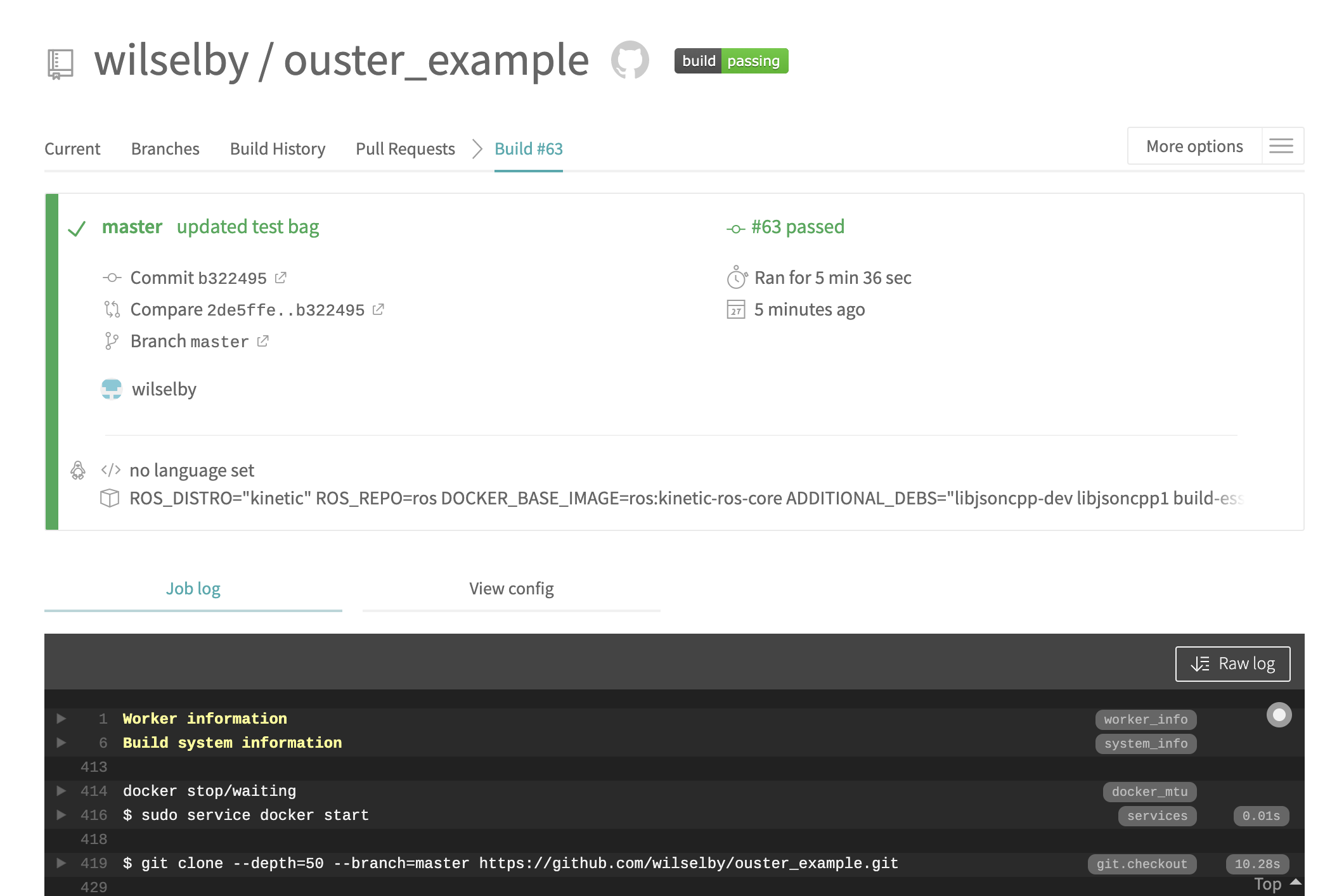The image size is (1344, 896).
Task: Click the docker_mtu tag
Action: tap(1149, 791)
